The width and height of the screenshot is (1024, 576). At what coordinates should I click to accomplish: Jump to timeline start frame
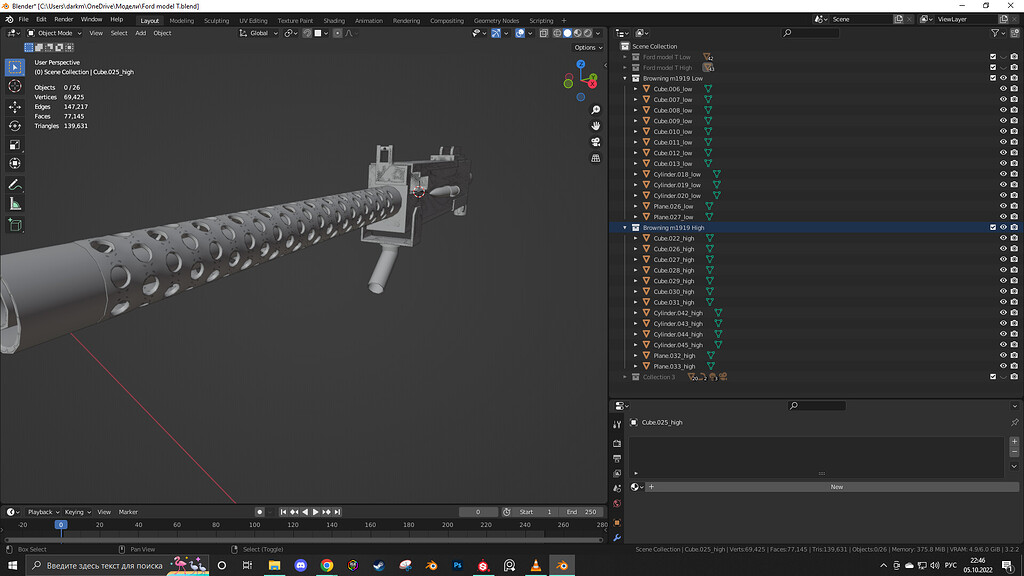(283, 512)
